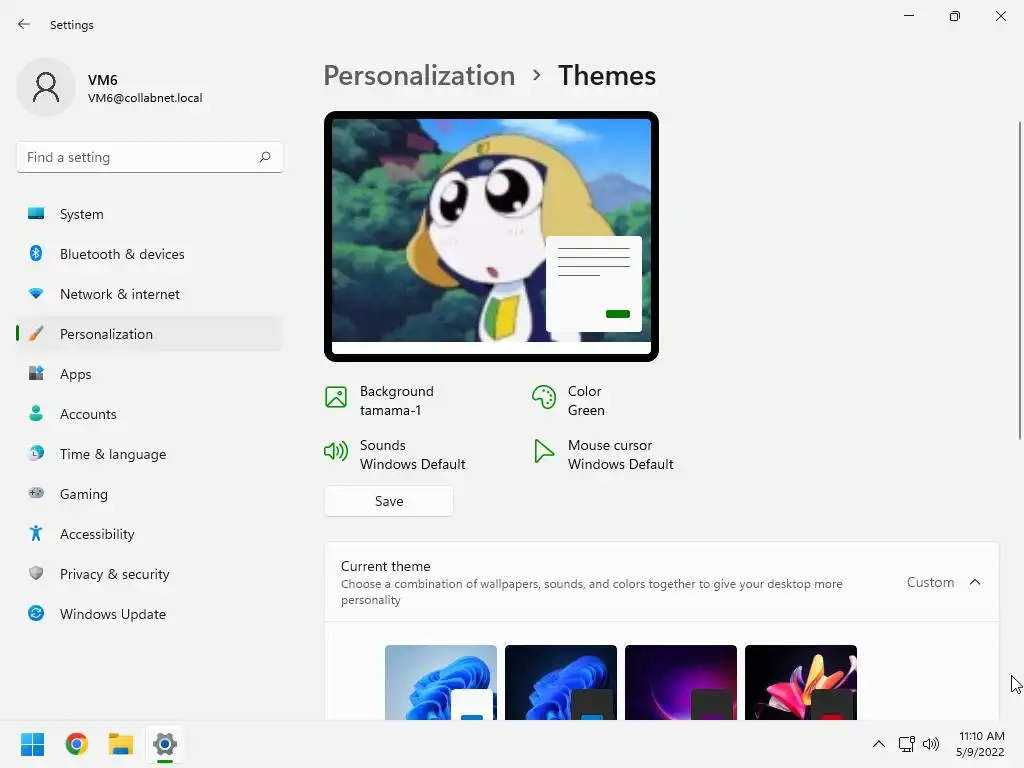This screenshot has width=1024, height=768.
Task: Click Settings gear in taskbar
Action: 165,744
